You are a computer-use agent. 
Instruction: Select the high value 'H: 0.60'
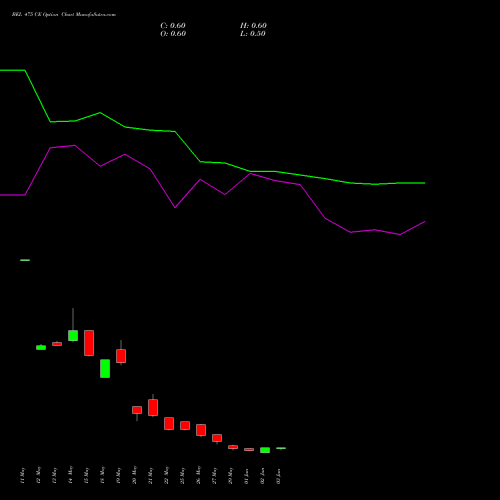[x=253, y=26]
